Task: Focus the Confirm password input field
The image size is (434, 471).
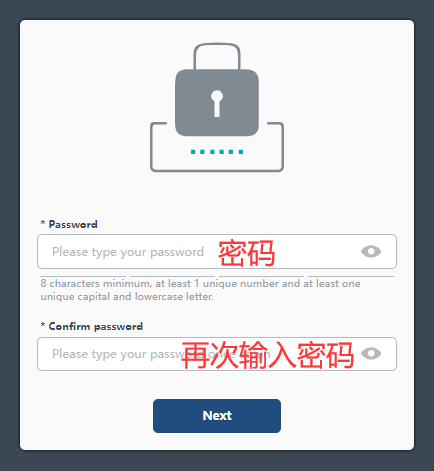Action: click(217, 354)
